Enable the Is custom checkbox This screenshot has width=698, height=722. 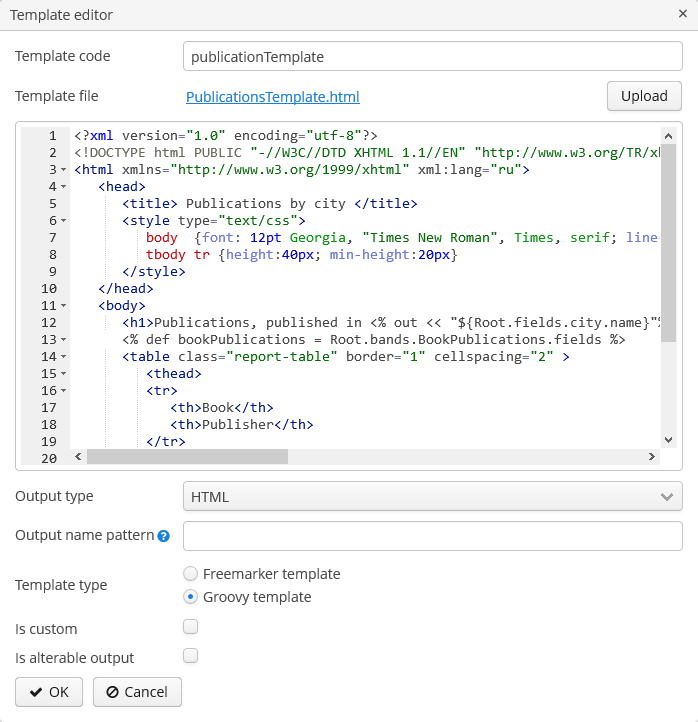tap(191, 627)
